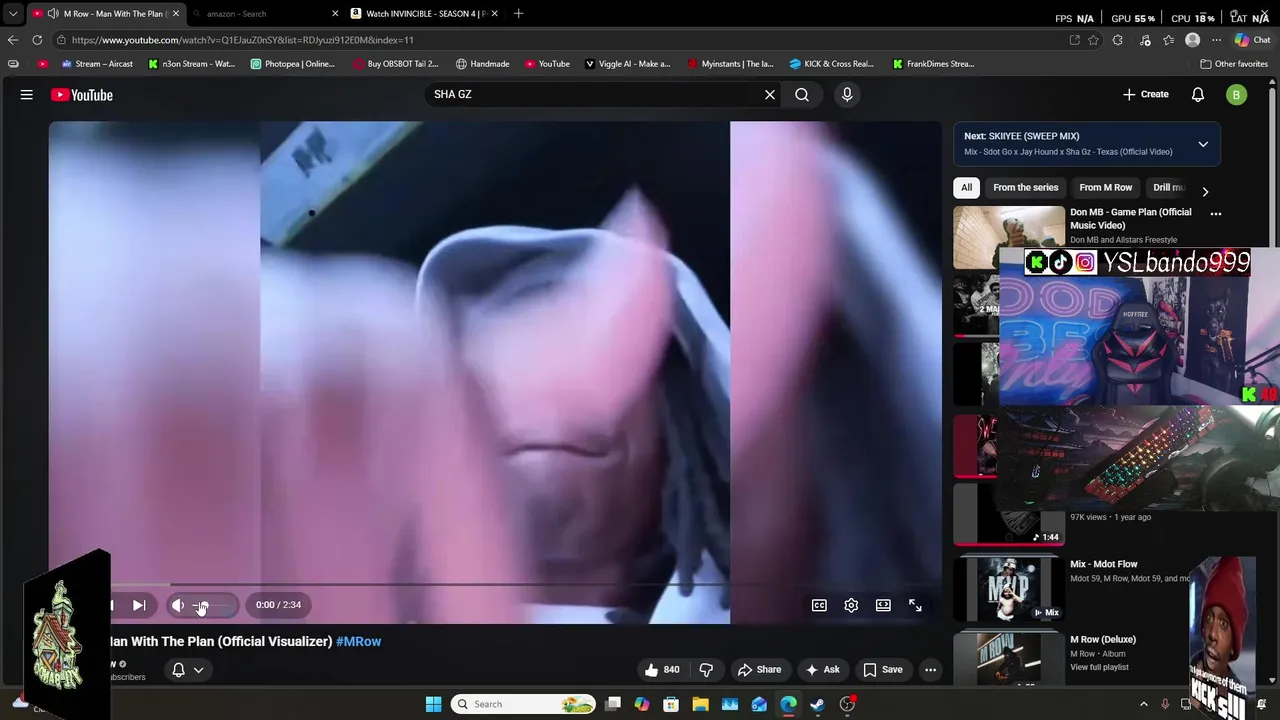
Task: Adjust the video volume slider
Action: pos(213,605)
